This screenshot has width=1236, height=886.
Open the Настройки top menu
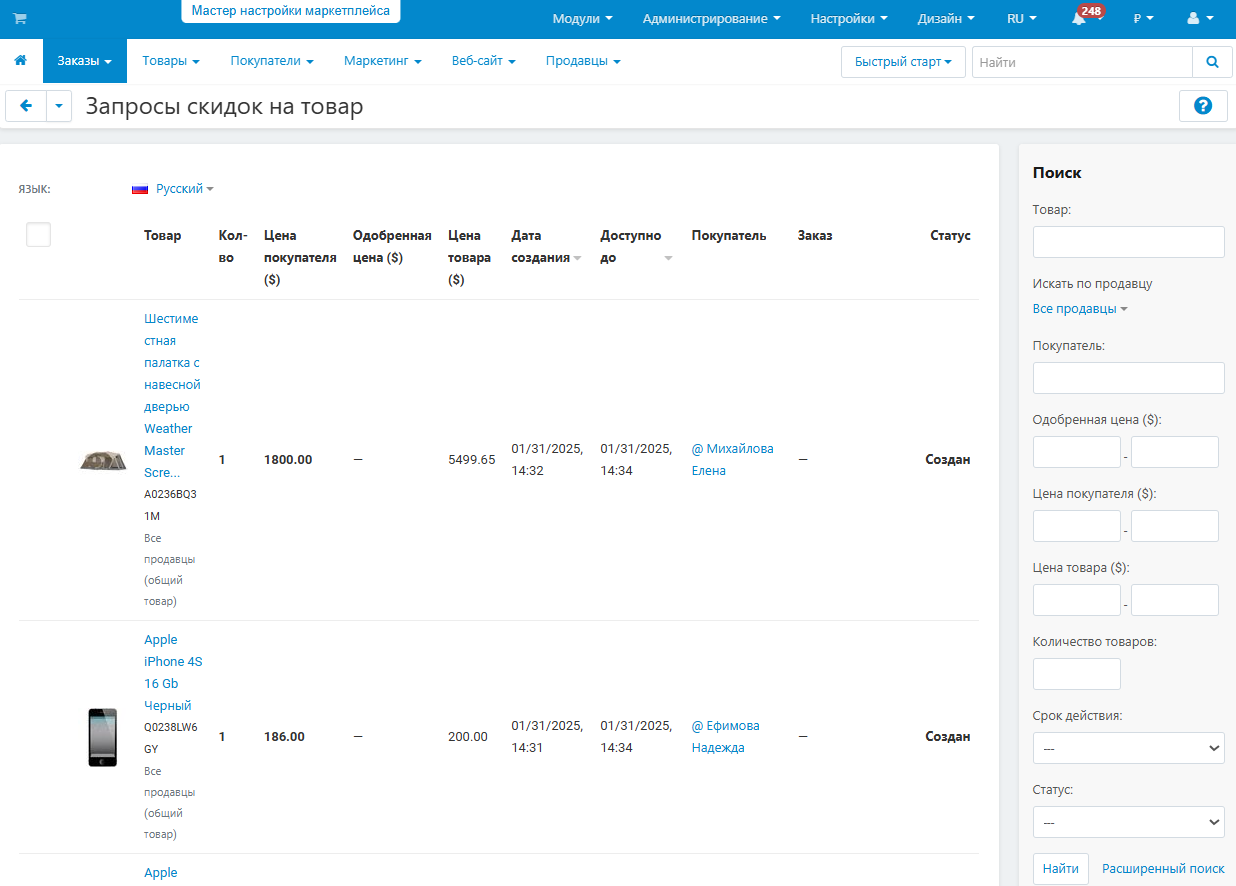(849, 19)
